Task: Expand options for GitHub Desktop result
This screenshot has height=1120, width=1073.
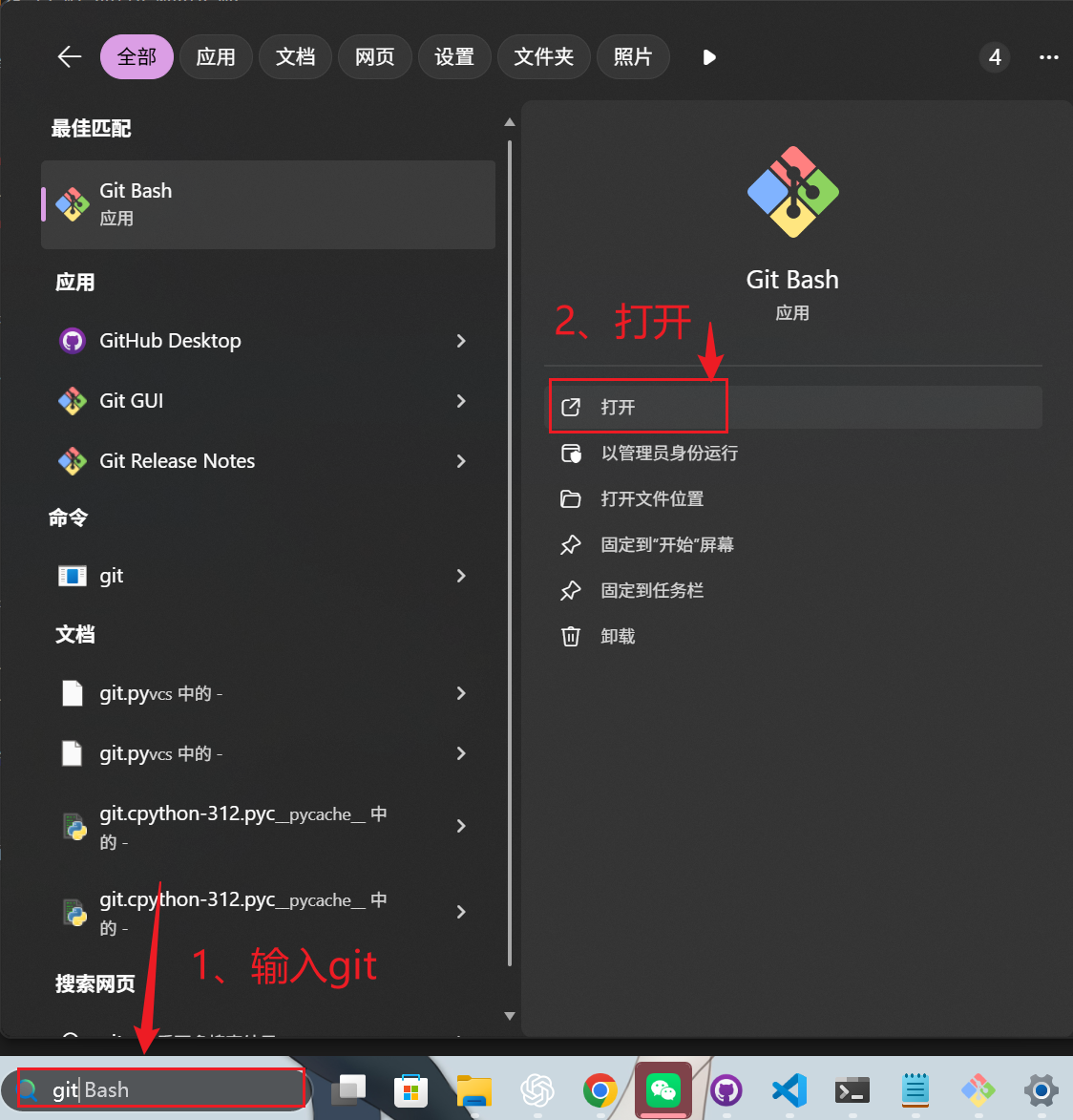Action: pyautogui.click(x=461, y=340)
